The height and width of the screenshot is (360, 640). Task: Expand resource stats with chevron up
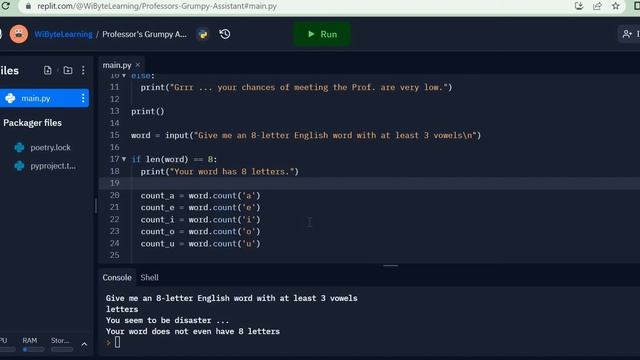pyautogui.click(x=84, y=344)
